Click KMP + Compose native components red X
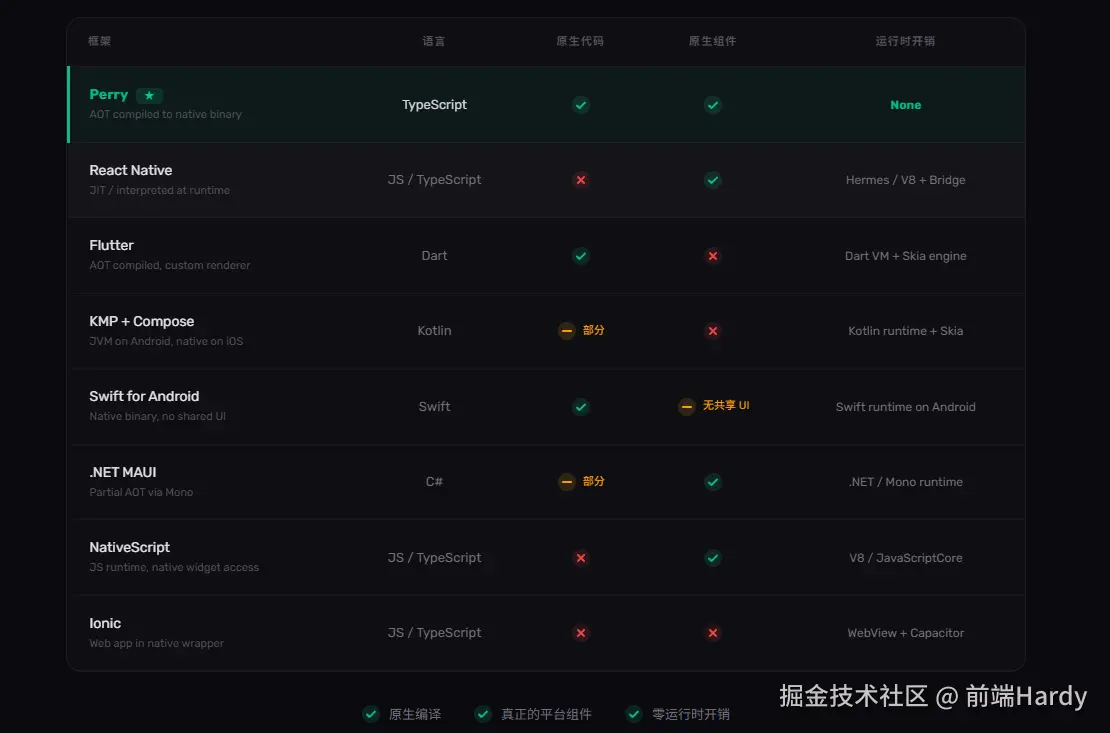This screenshot has width=1110, height=733. coord(713,331)
